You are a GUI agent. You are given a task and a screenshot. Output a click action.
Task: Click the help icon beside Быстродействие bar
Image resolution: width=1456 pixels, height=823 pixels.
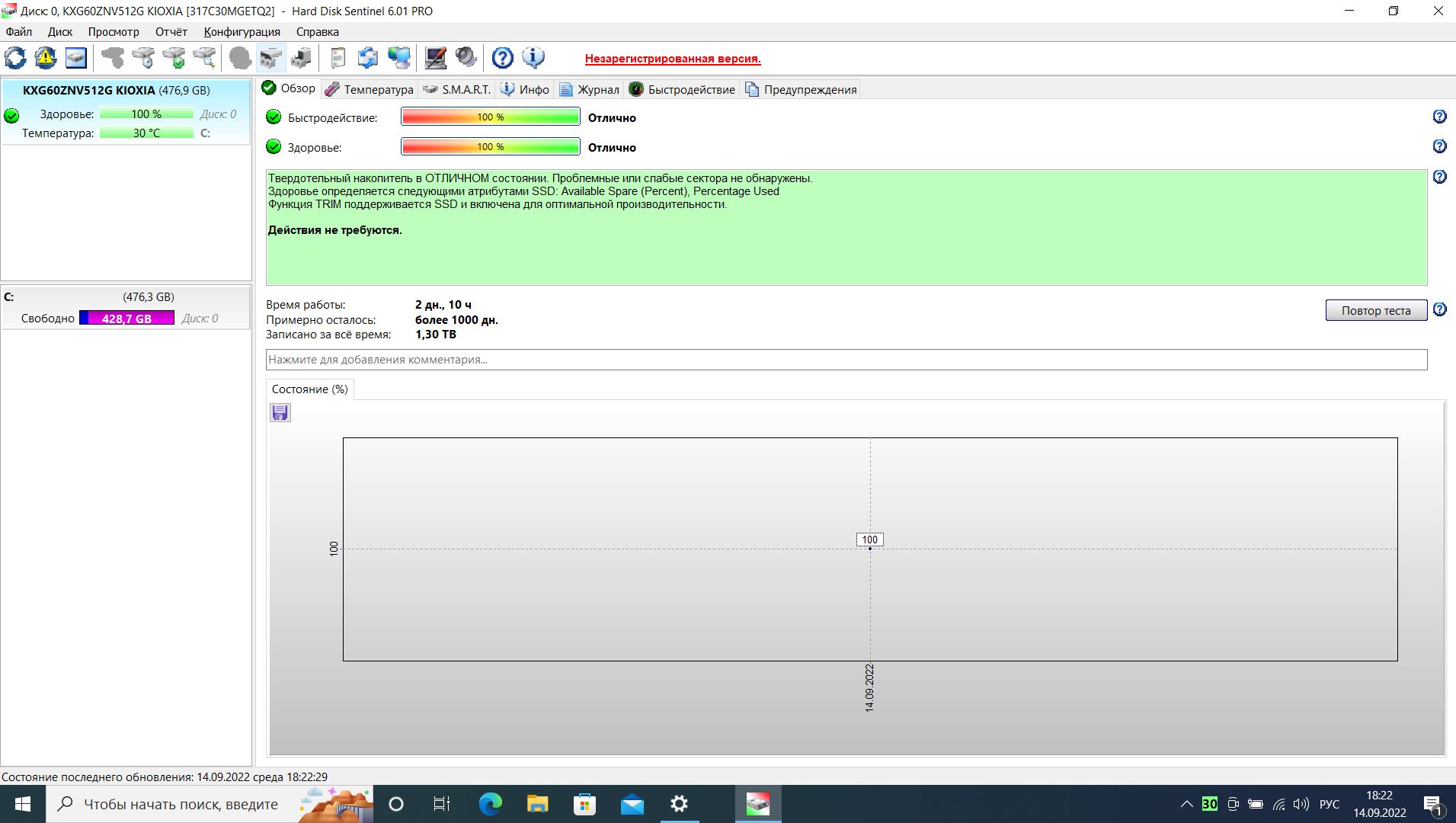(1439, 117)
